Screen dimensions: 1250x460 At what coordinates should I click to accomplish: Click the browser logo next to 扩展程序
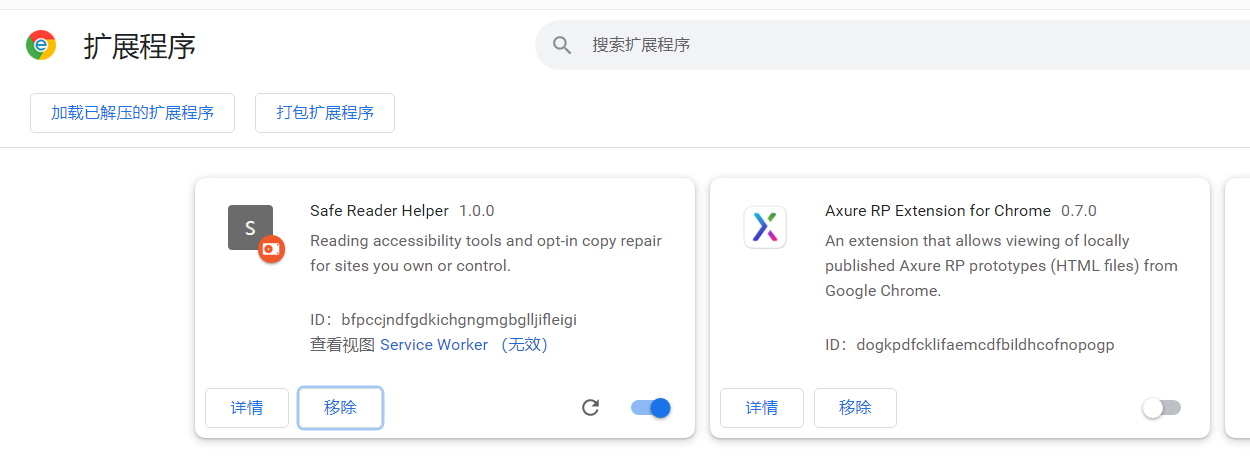(41, 45)
